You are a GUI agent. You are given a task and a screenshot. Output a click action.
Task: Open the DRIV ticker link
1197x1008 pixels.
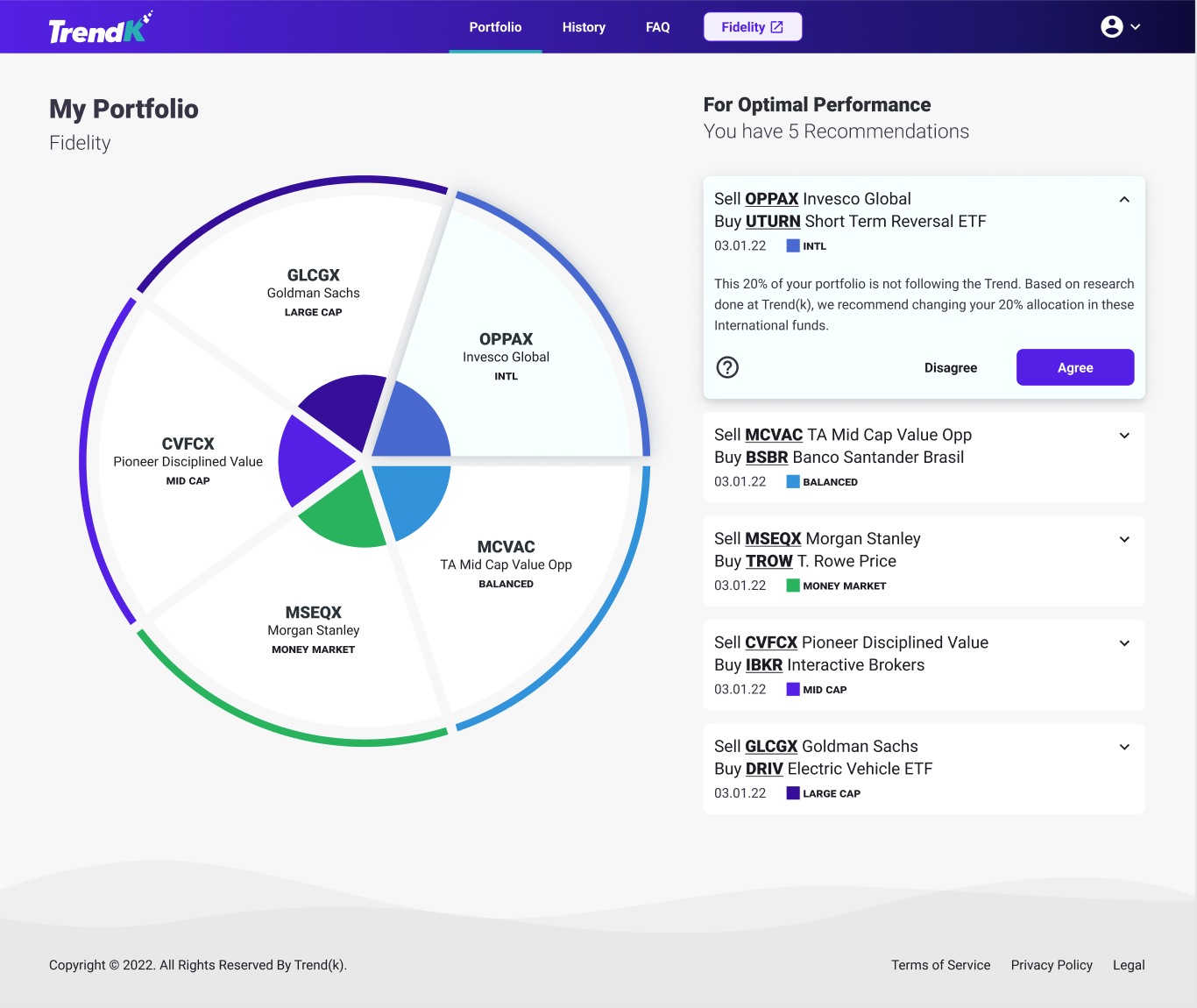click(764, 769)
